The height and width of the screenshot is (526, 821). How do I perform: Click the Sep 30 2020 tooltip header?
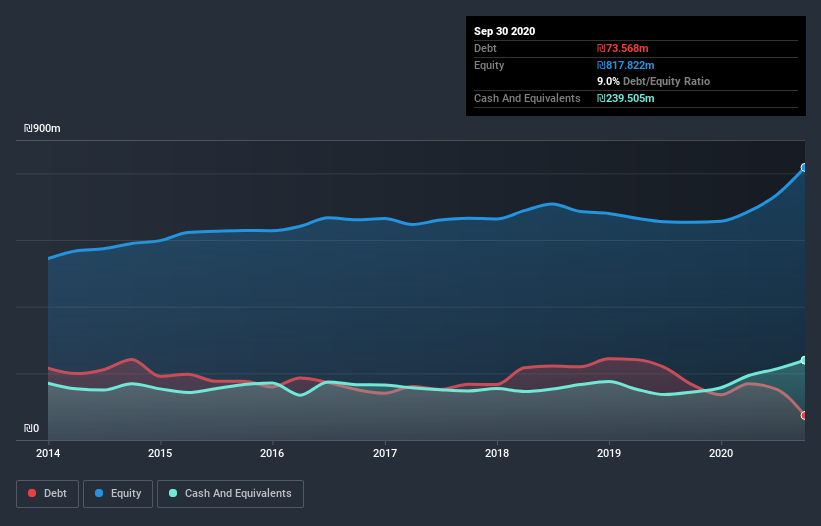coord(505,31)
